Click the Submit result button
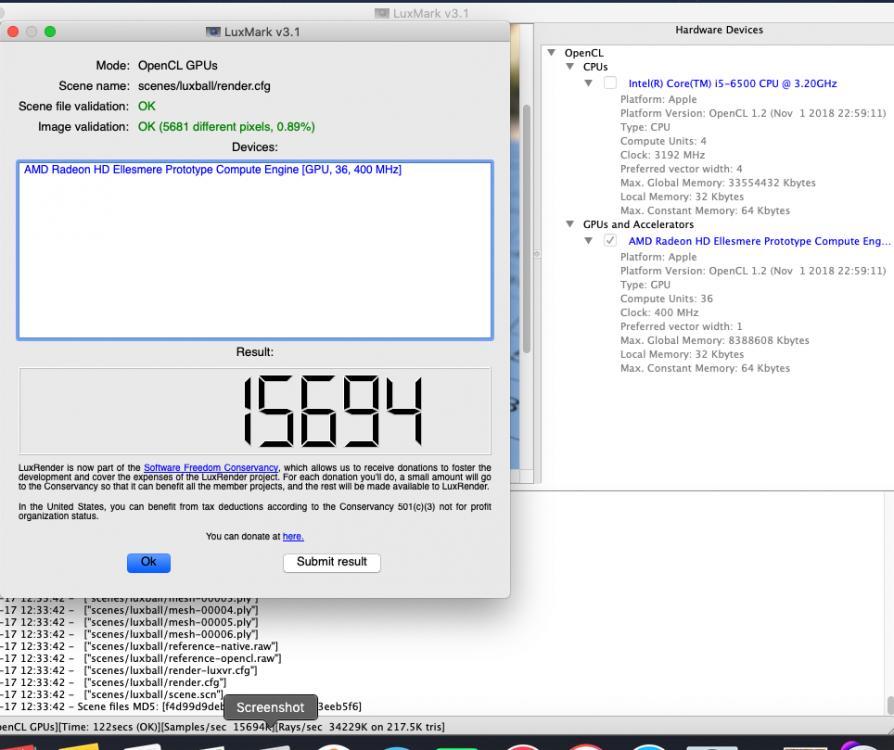This screenshot has width=894, height=750. point(331,562)
